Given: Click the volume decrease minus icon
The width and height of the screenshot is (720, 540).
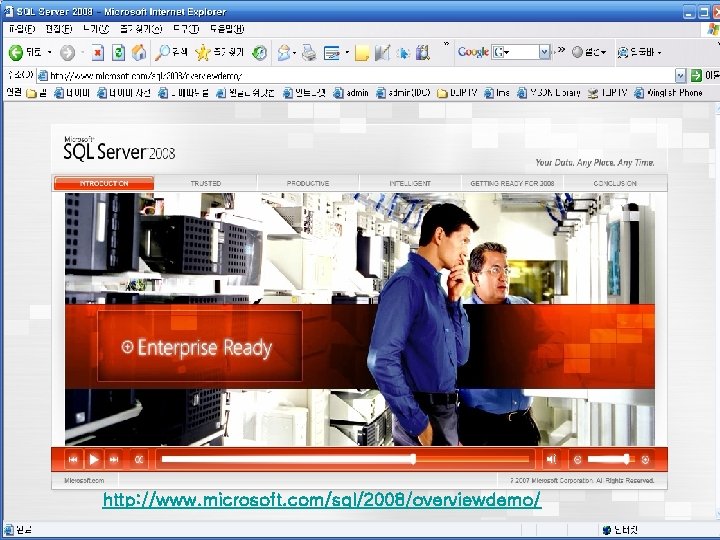Looking at the screenshot, I should coord(578,460).
